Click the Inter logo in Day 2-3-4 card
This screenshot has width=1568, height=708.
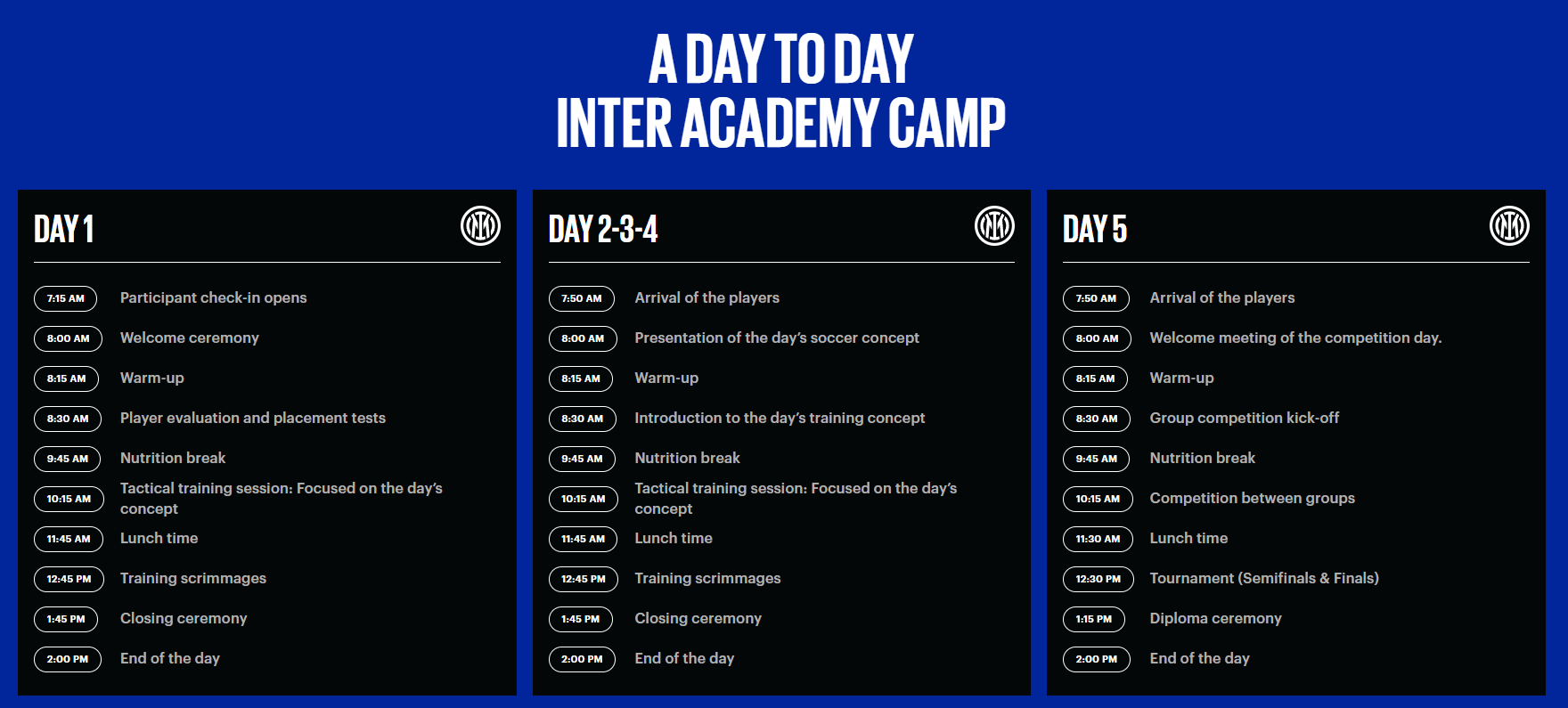[x=994, y=226]
